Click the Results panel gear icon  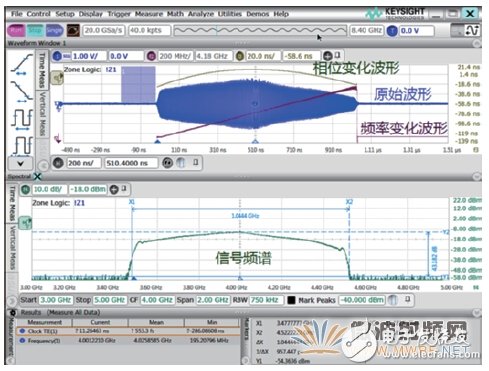(13, 312)
